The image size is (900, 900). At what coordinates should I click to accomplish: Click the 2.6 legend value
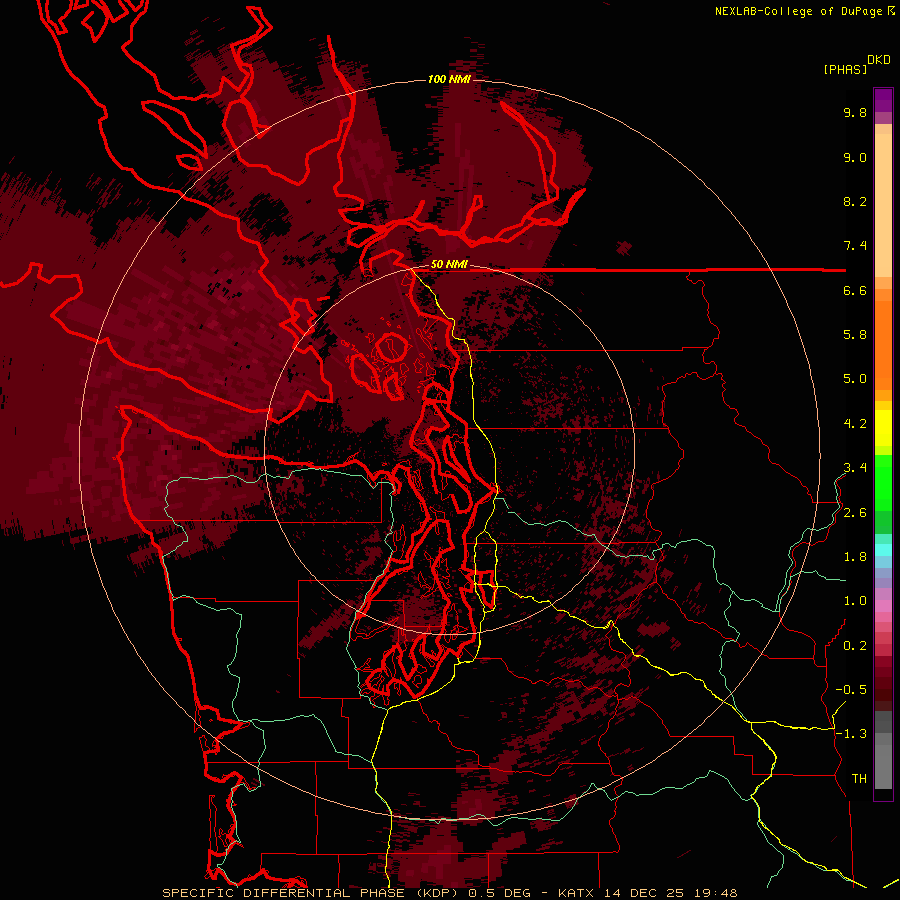pos(855,513)
